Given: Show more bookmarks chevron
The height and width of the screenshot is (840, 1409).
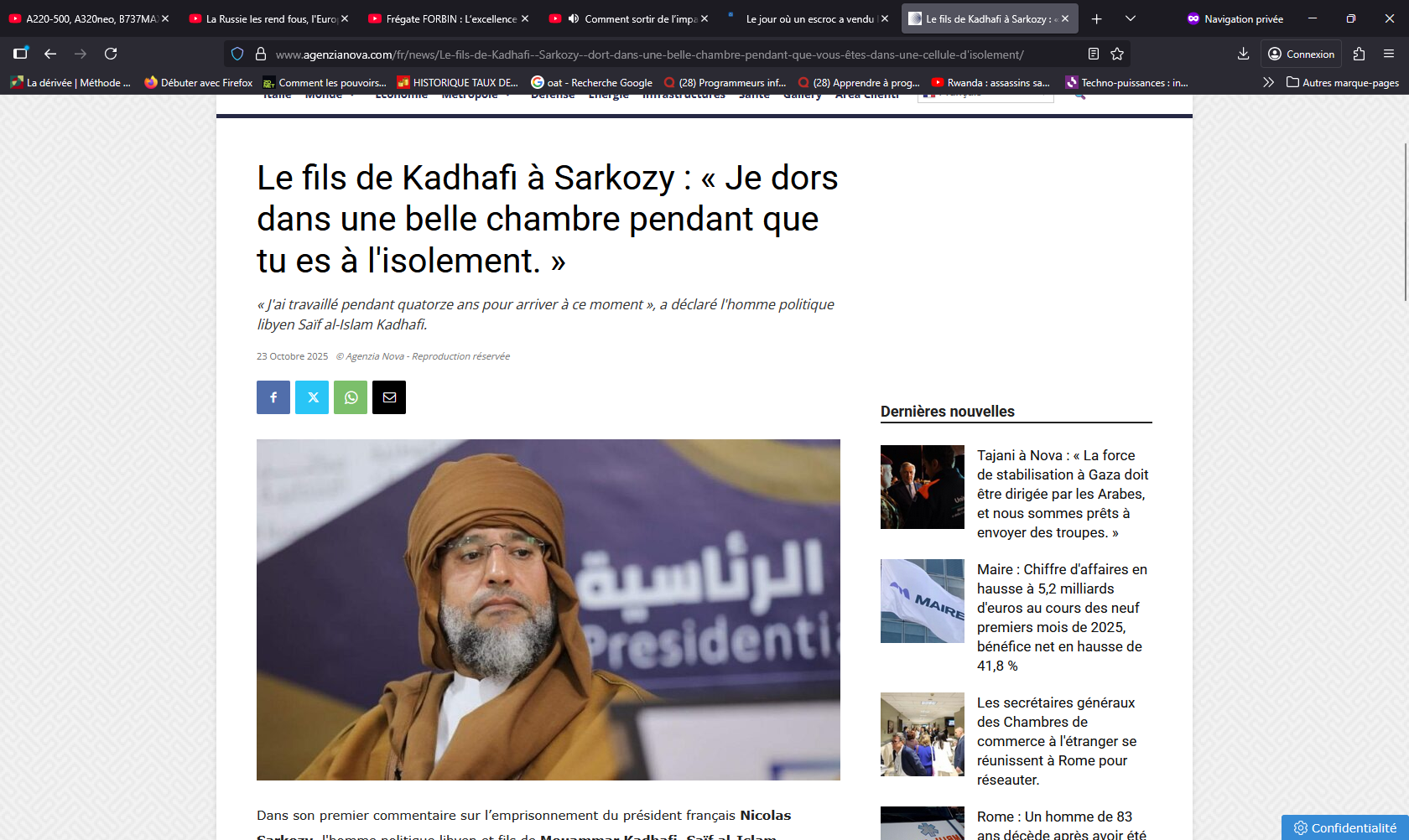Looking at the screenshot, I should click(1268, 82).
